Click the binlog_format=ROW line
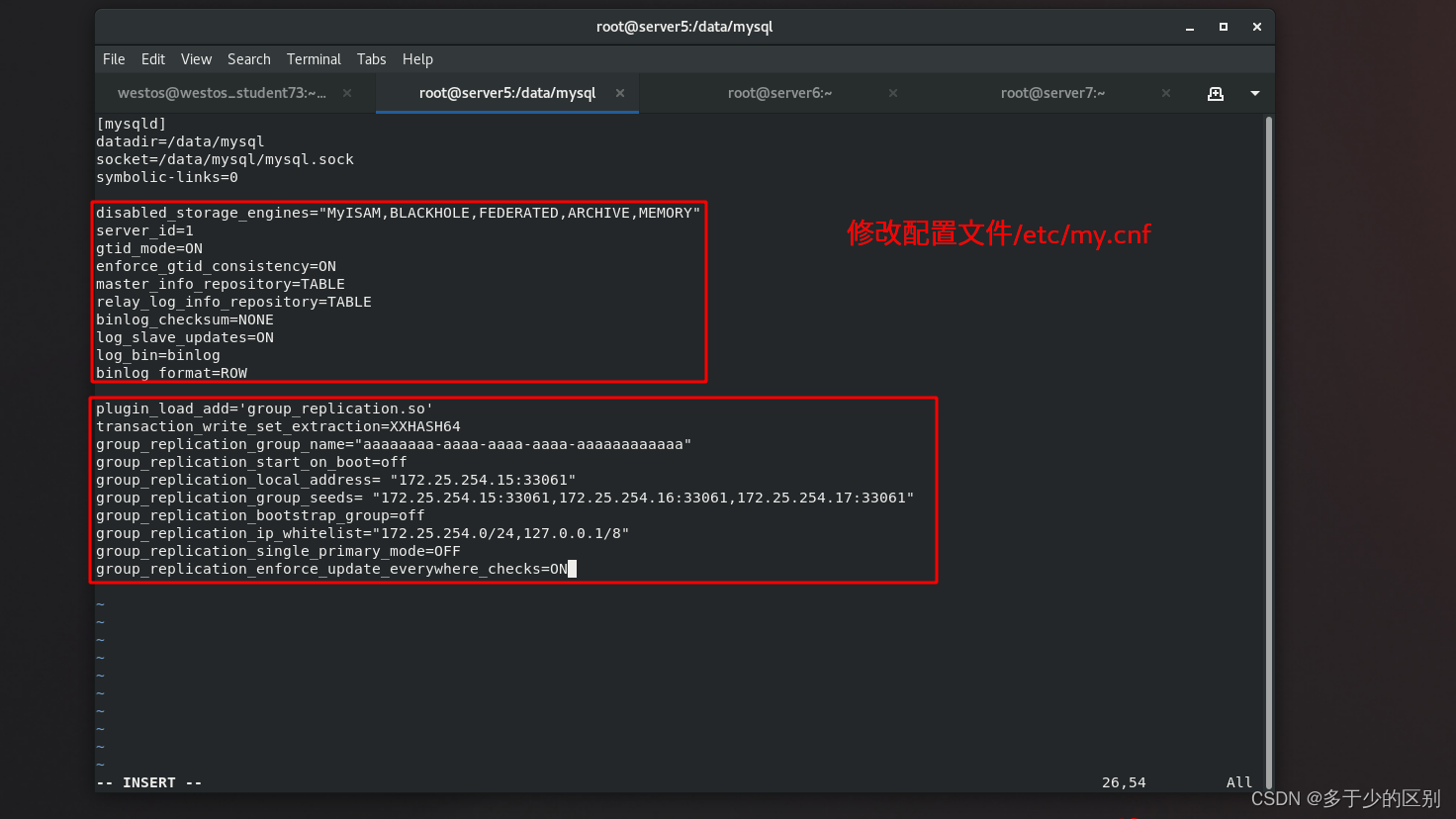 point(171,373)
